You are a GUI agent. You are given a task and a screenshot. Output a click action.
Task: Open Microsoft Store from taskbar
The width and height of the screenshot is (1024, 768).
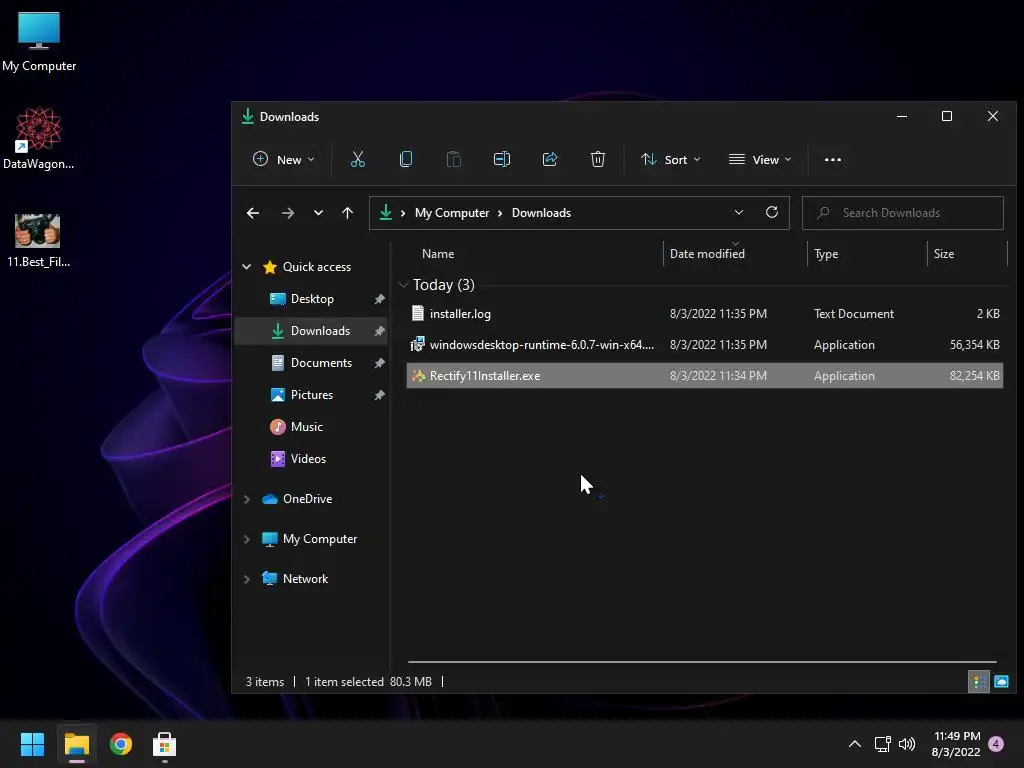pyautogui.click(x=164, y=744)
